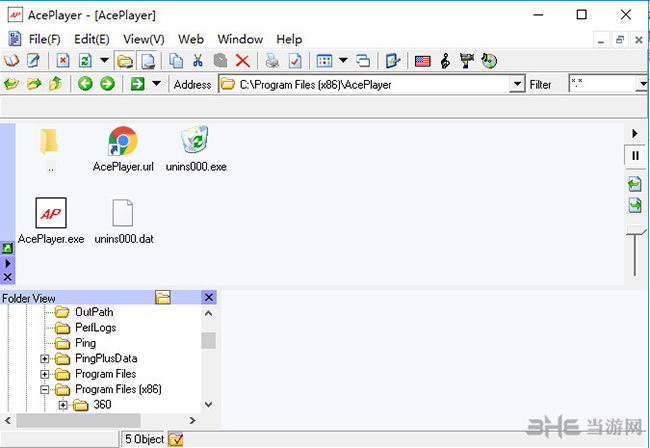Click the red Delete X icon

point(243,61)
